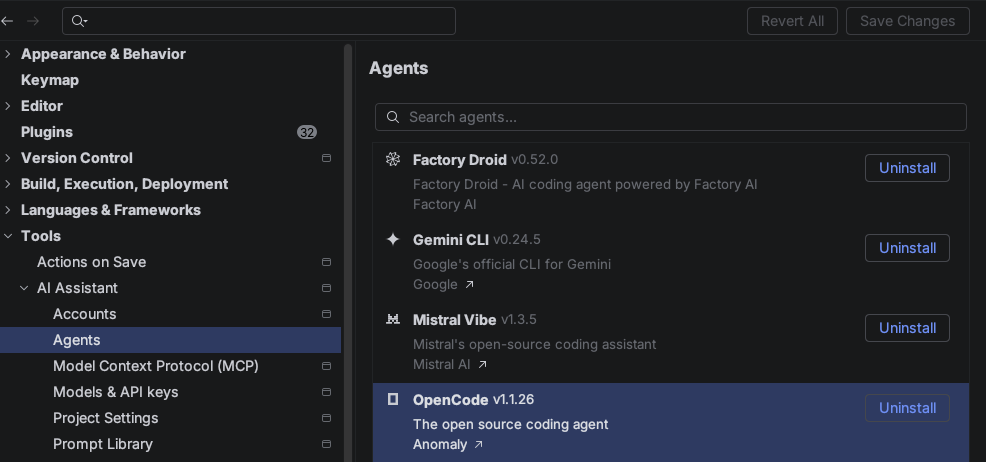Click the project-level icon beside Prompt Library
The image size is (986, 462).
(326, 444)
